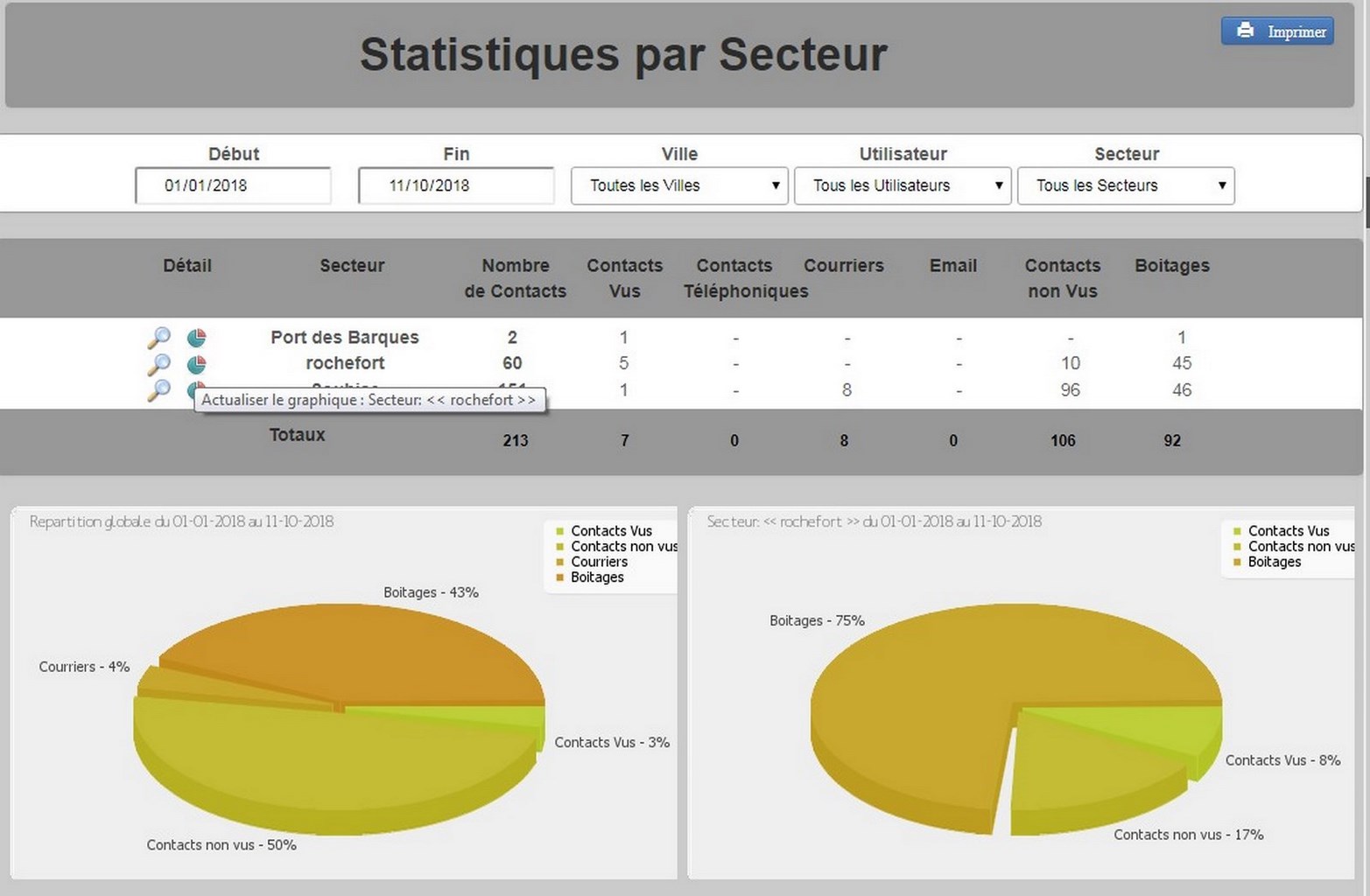Select the rochefort sector name

tap(345, 363)
